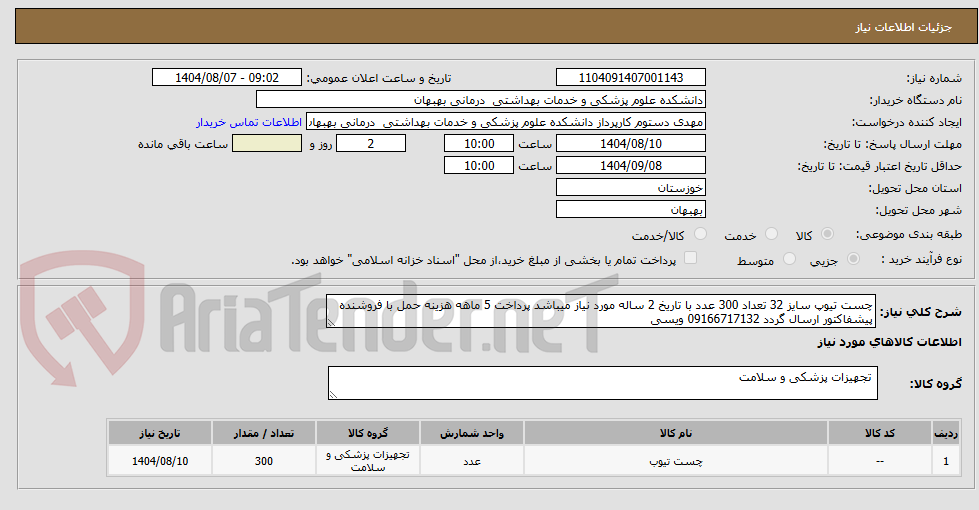This screenshot has height=510, width=979.
Task: Click the کد کالا column header
Action: (x=880, y=433)
